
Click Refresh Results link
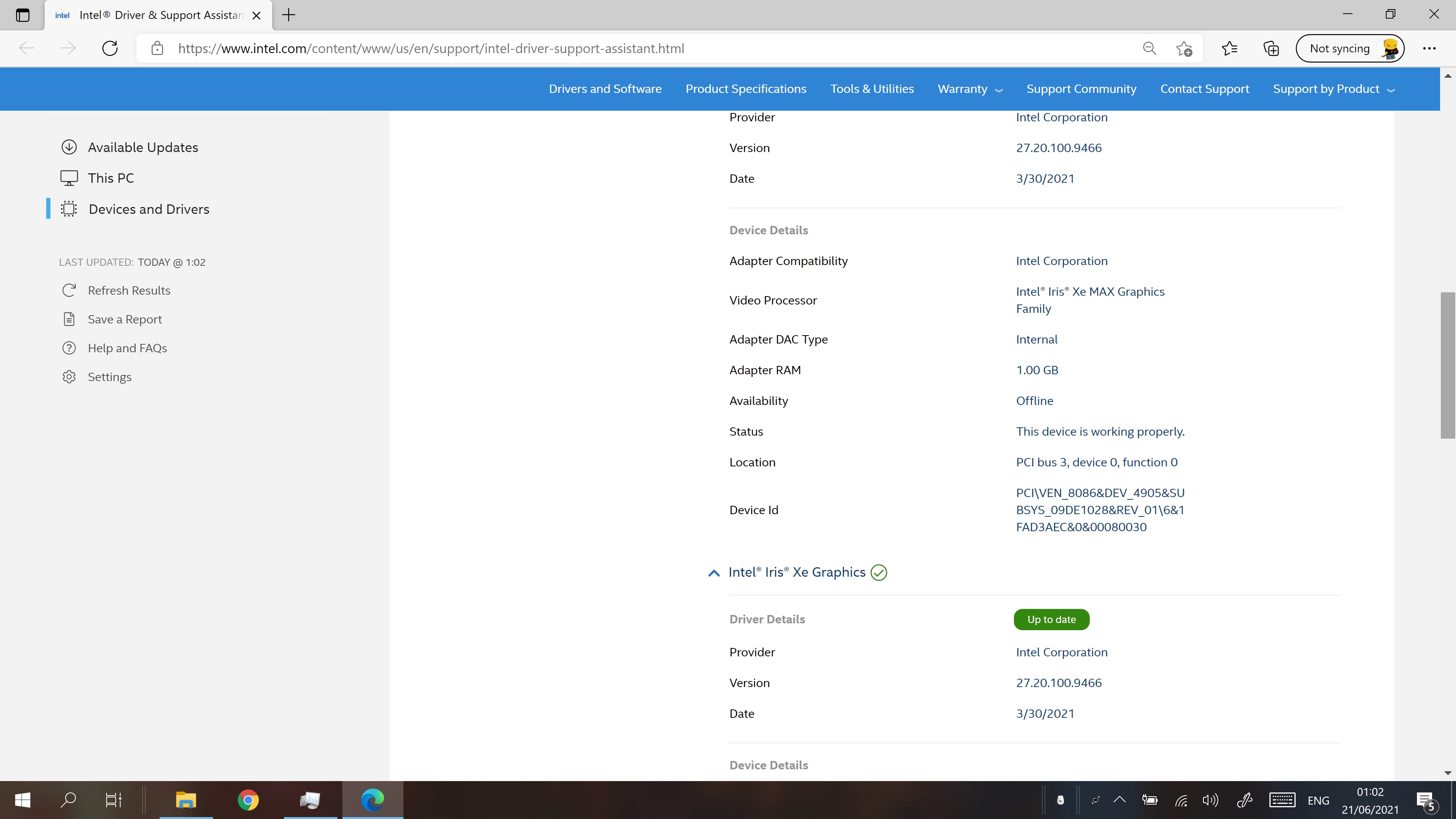coord(129,290)
